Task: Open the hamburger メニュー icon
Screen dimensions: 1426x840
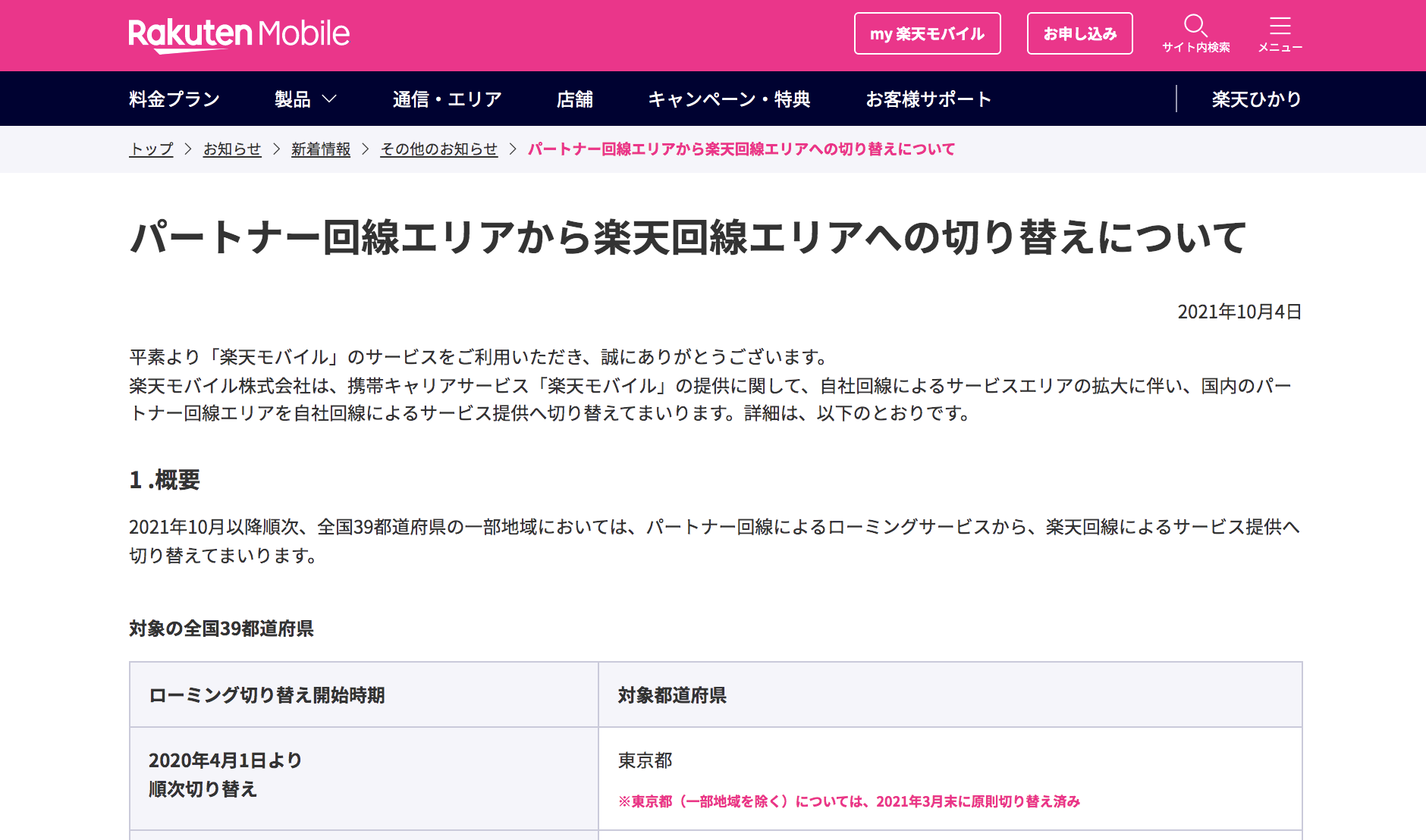Action: pyautogui.click(x=1280, y=26)
